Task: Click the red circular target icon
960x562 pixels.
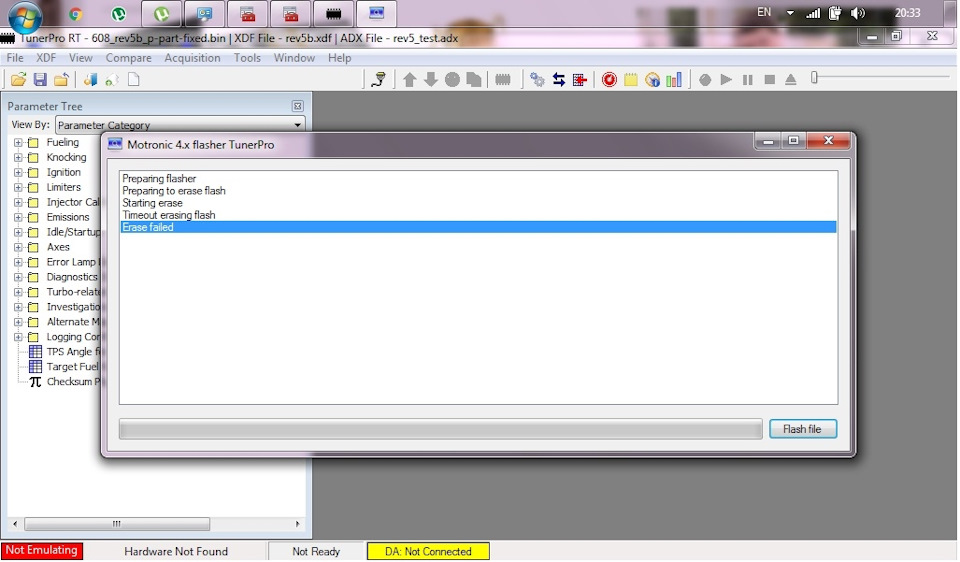Action: point(609,80)
